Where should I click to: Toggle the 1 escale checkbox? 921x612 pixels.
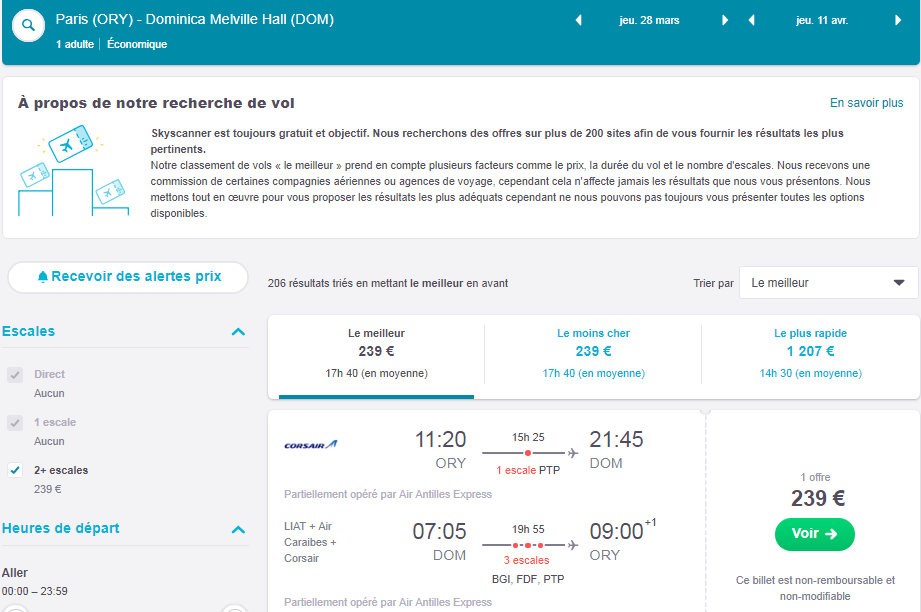(15, 422)
